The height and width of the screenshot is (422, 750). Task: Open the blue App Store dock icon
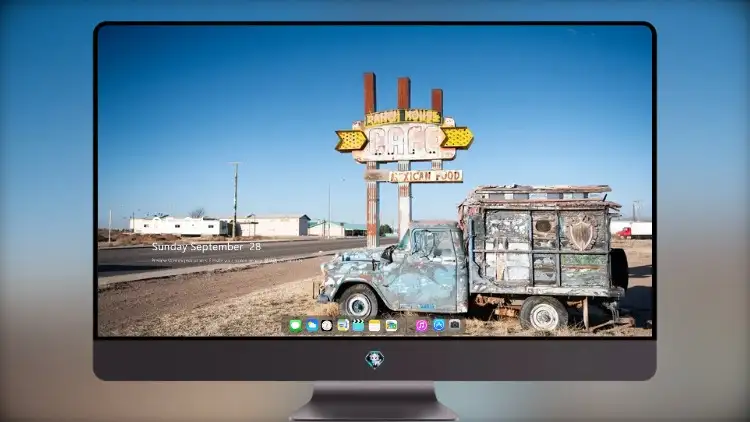click(439, 325)
